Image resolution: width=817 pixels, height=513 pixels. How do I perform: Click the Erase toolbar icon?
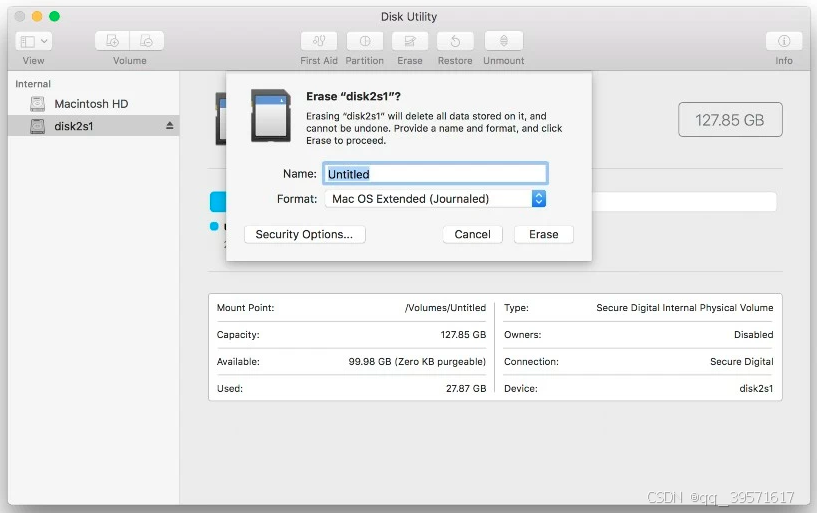tap(410, 41)
